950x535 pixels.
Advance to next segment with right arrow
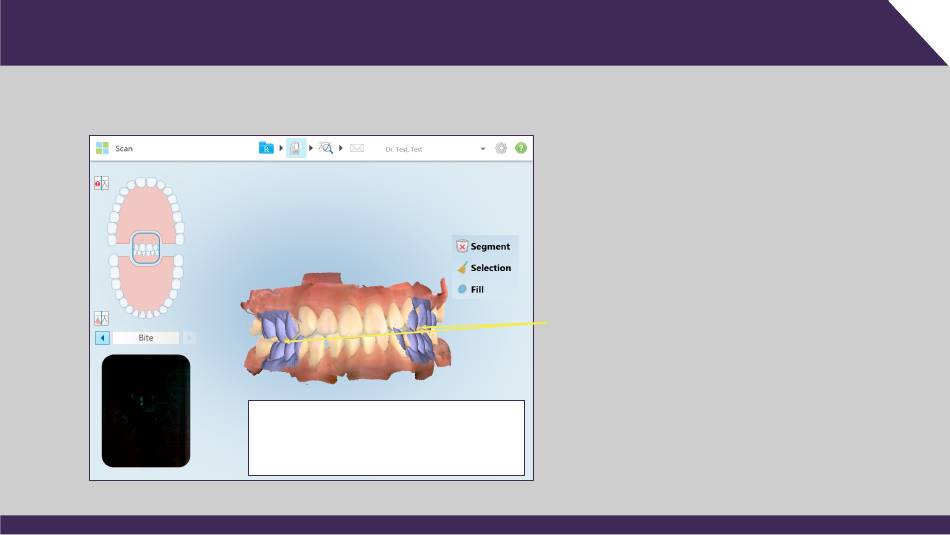click(189, 338)
